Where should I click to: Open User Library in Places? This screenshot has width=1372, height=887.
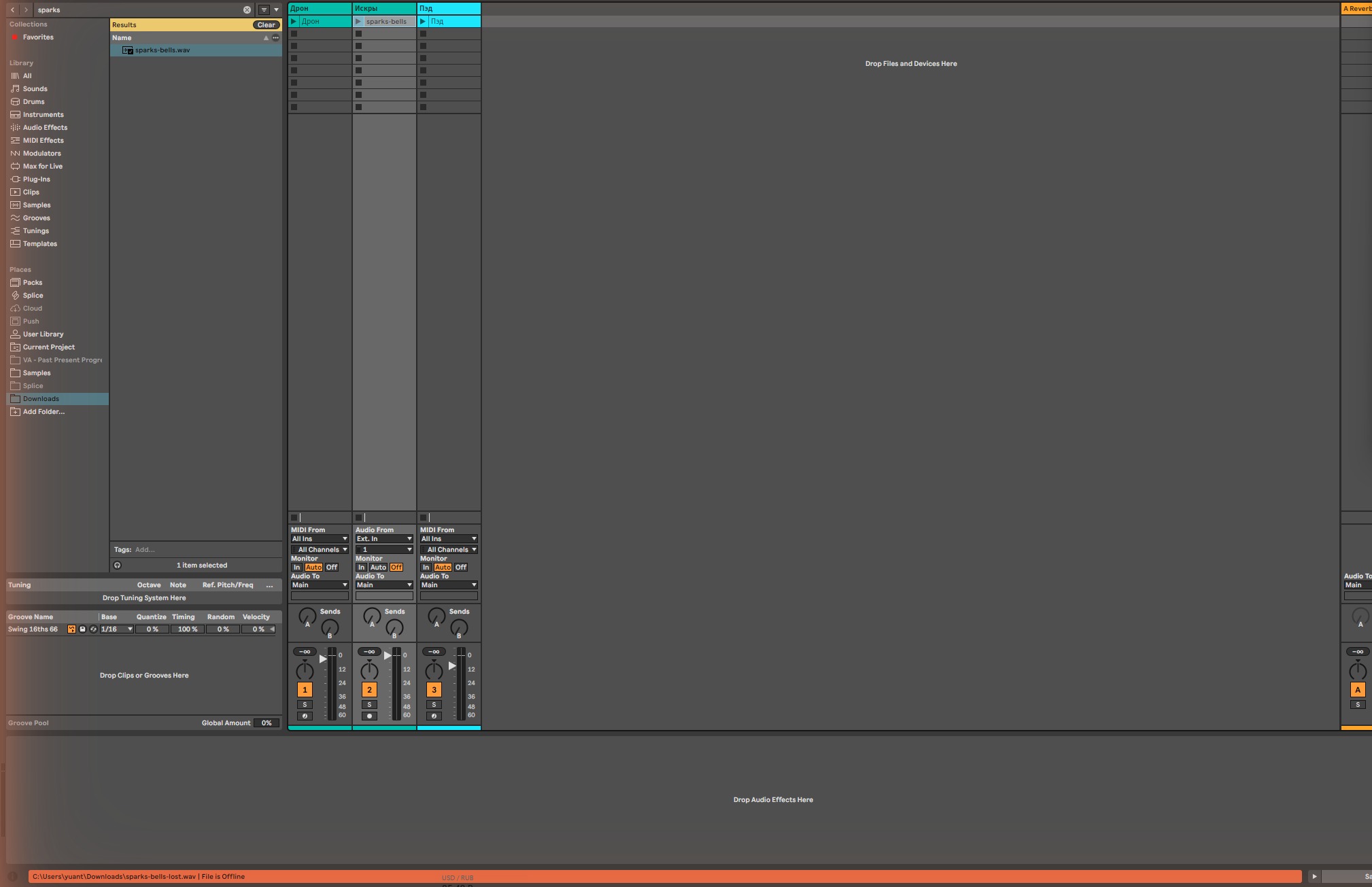point(43,334)
